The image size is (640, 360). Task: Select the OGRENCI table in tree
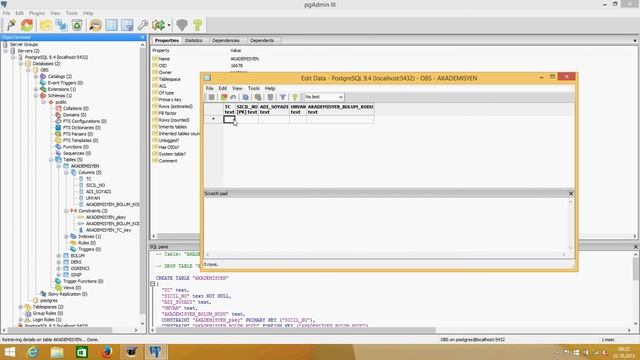coord(80,269)
